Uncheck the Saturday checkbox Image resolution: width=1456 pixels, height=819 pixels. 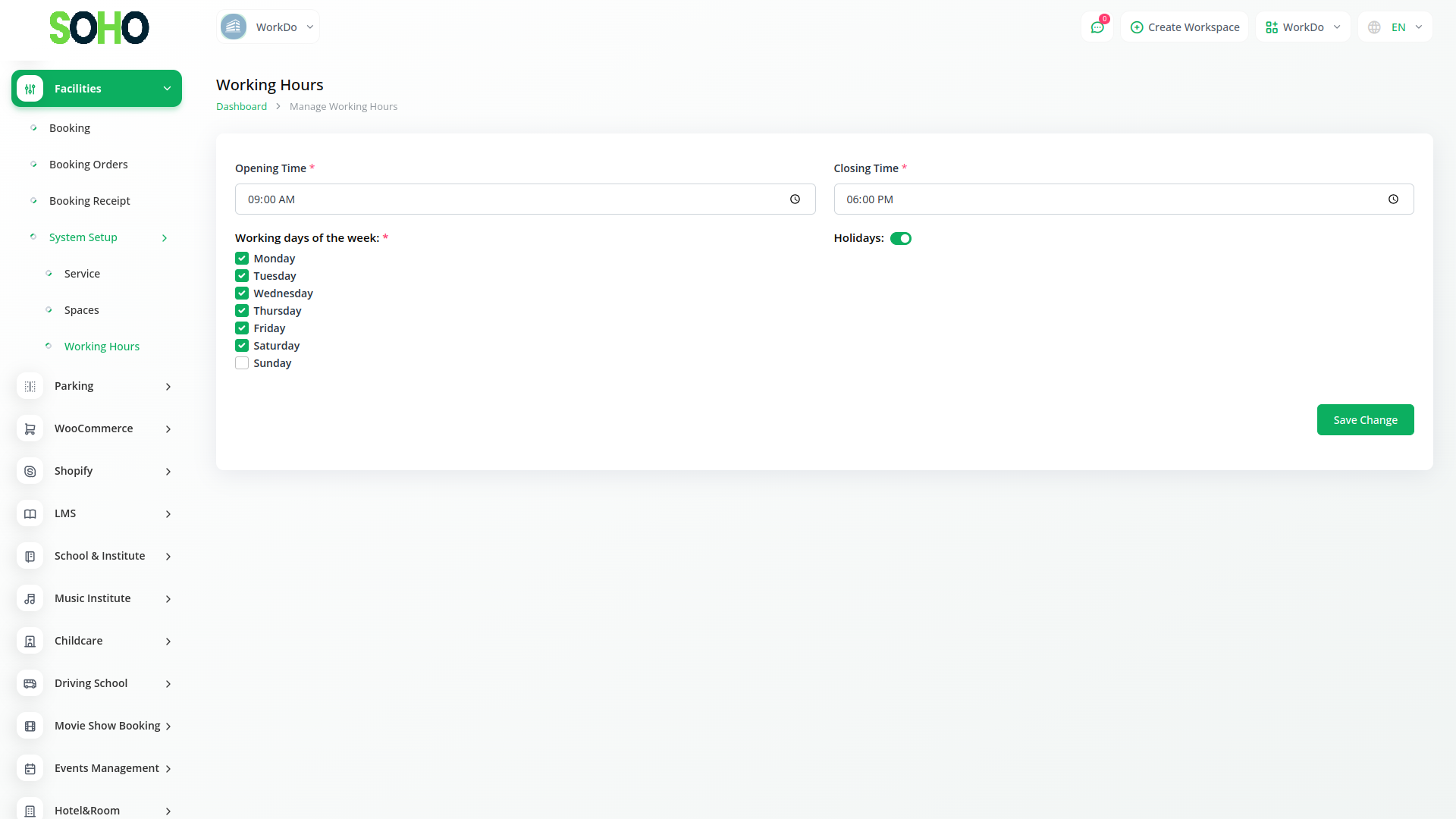tap(242, 346)
